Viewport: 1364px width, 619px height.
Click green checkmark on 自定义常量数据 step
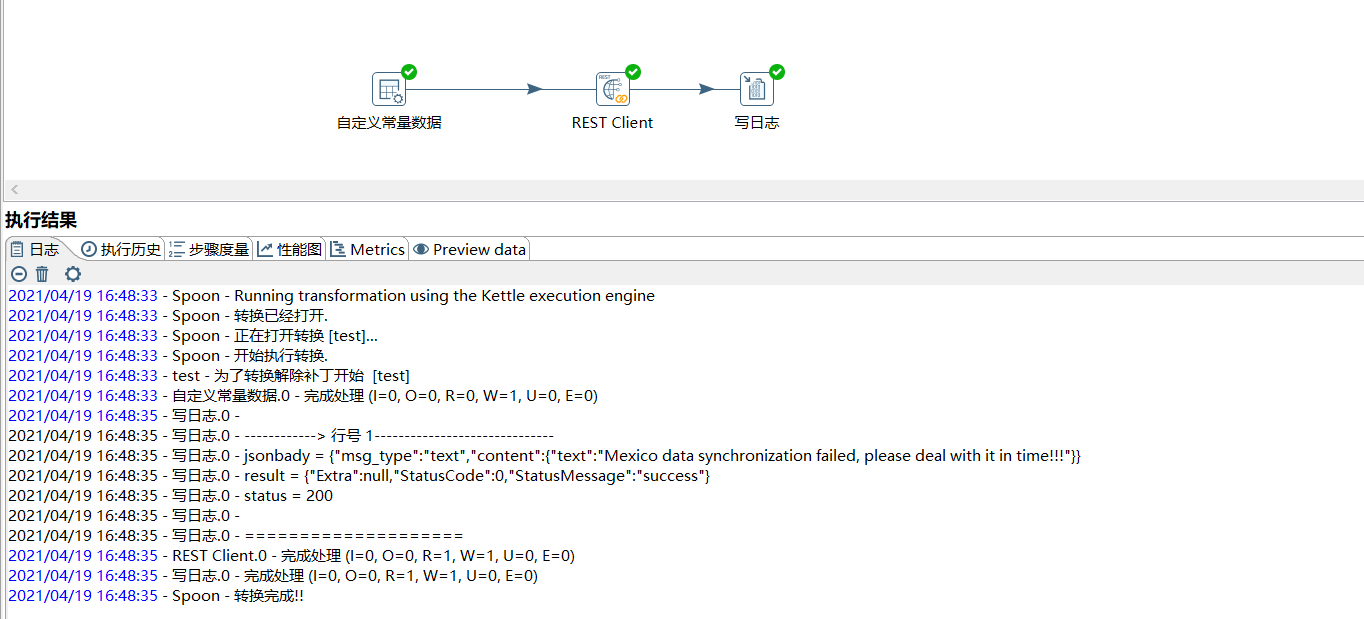pos(409,72)
